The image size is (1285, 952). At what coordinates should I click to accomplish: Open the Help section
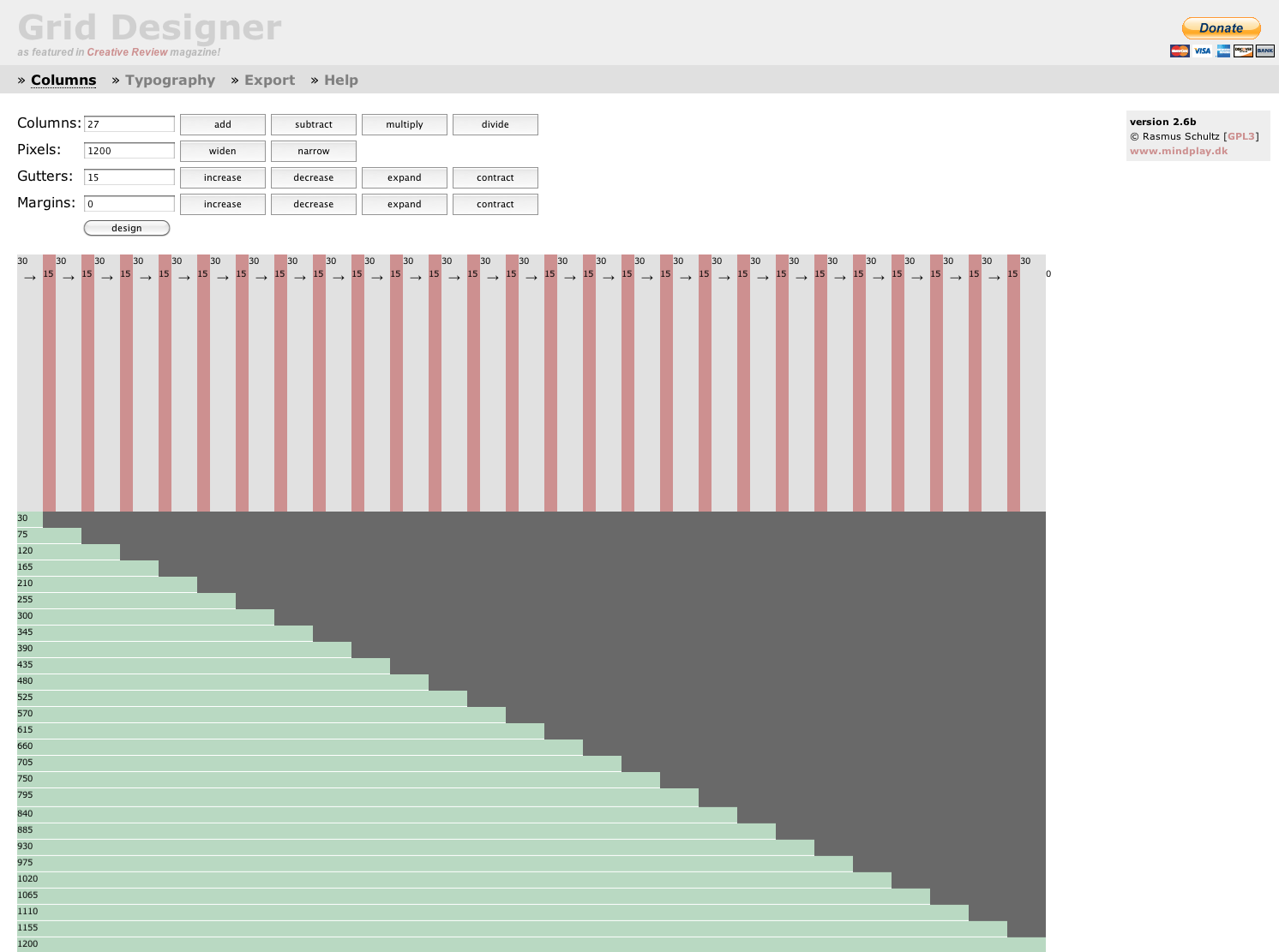341,80
